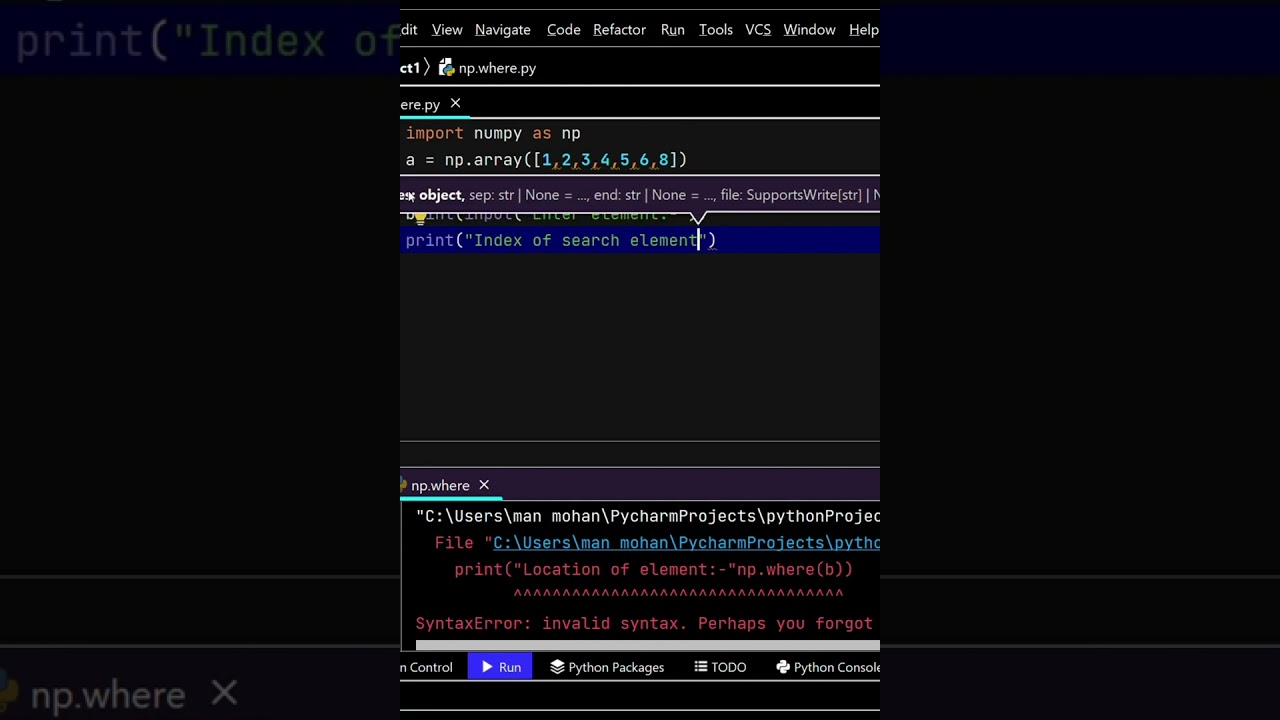Close the np.where run tab
The height and width of the screenshot is (720, 1280).
[x=484, y=485]
